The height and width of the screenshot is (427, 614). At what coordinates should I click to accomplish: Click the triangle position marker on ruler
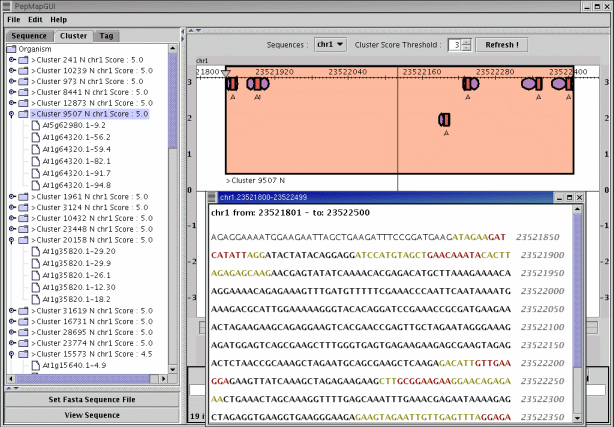225,73
